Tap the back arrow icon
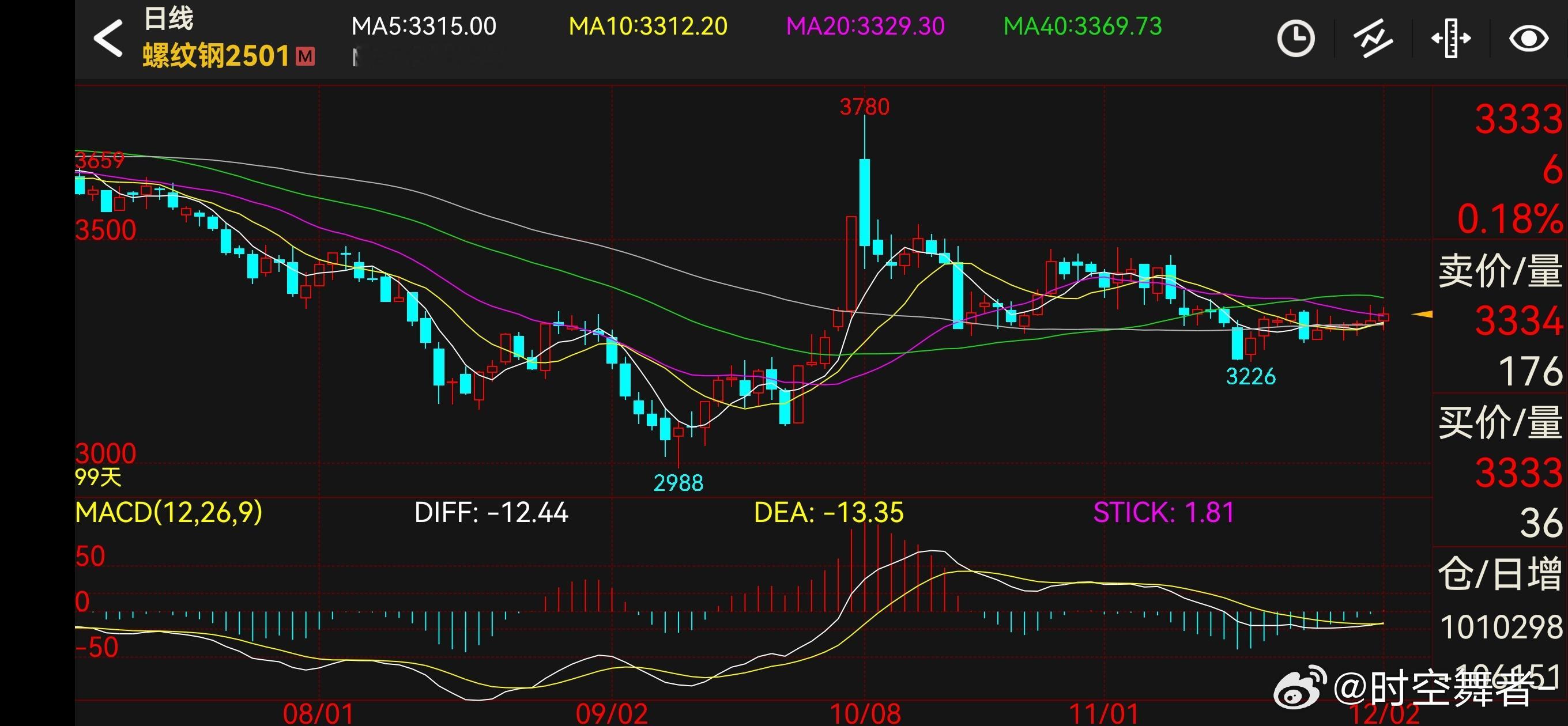This screenshot has width=1568, height=726. pyautogui.click(x=108, y=39)
